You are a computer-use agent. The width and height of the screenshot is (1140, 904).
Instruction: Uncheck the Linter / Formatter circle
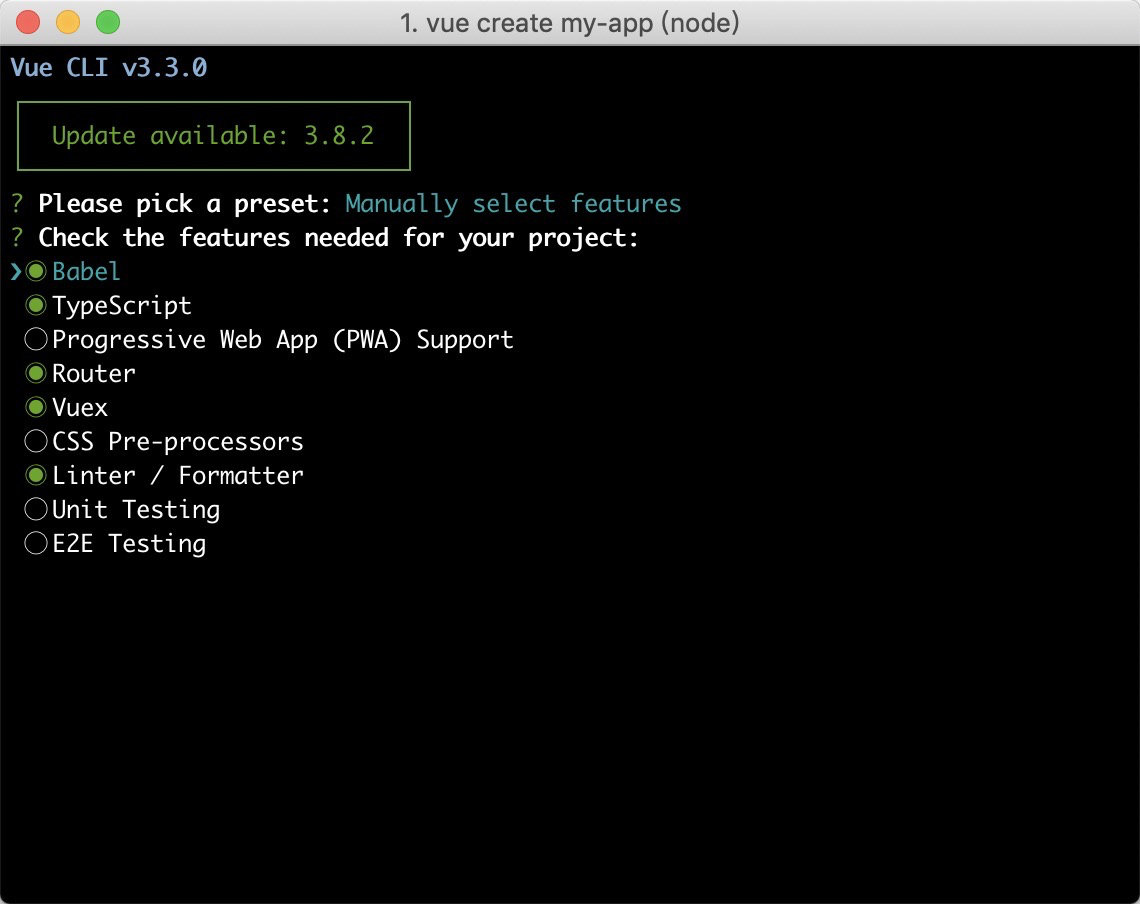point(37,475)
